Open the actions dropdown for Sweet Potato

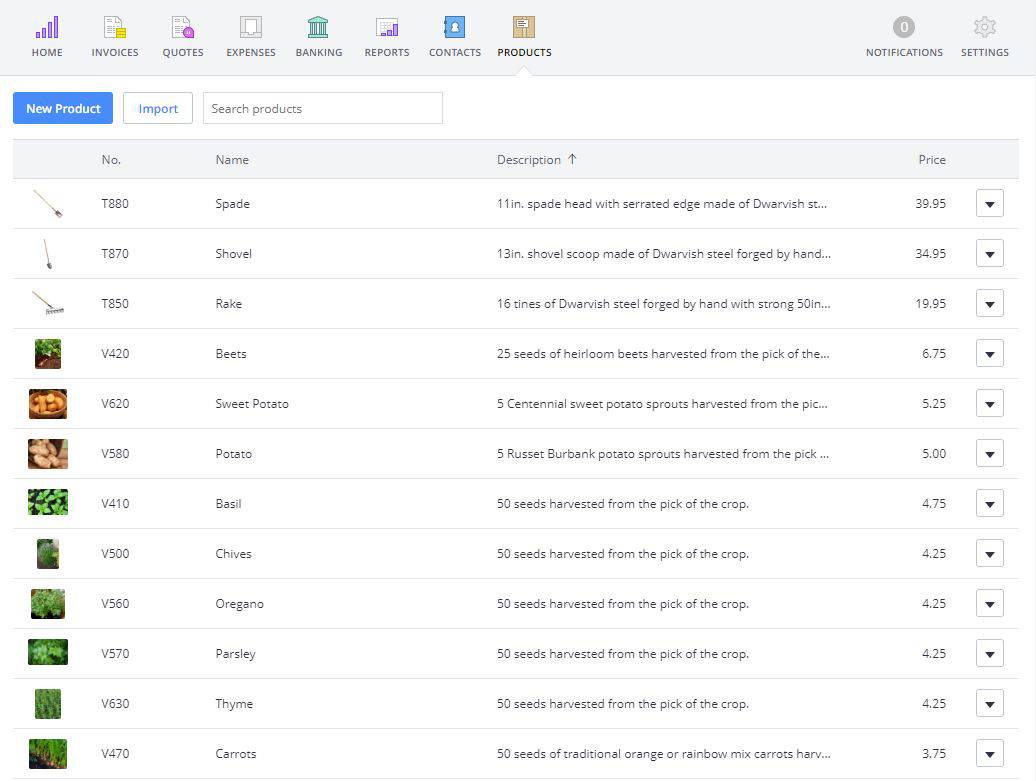(x=989, y=404)
